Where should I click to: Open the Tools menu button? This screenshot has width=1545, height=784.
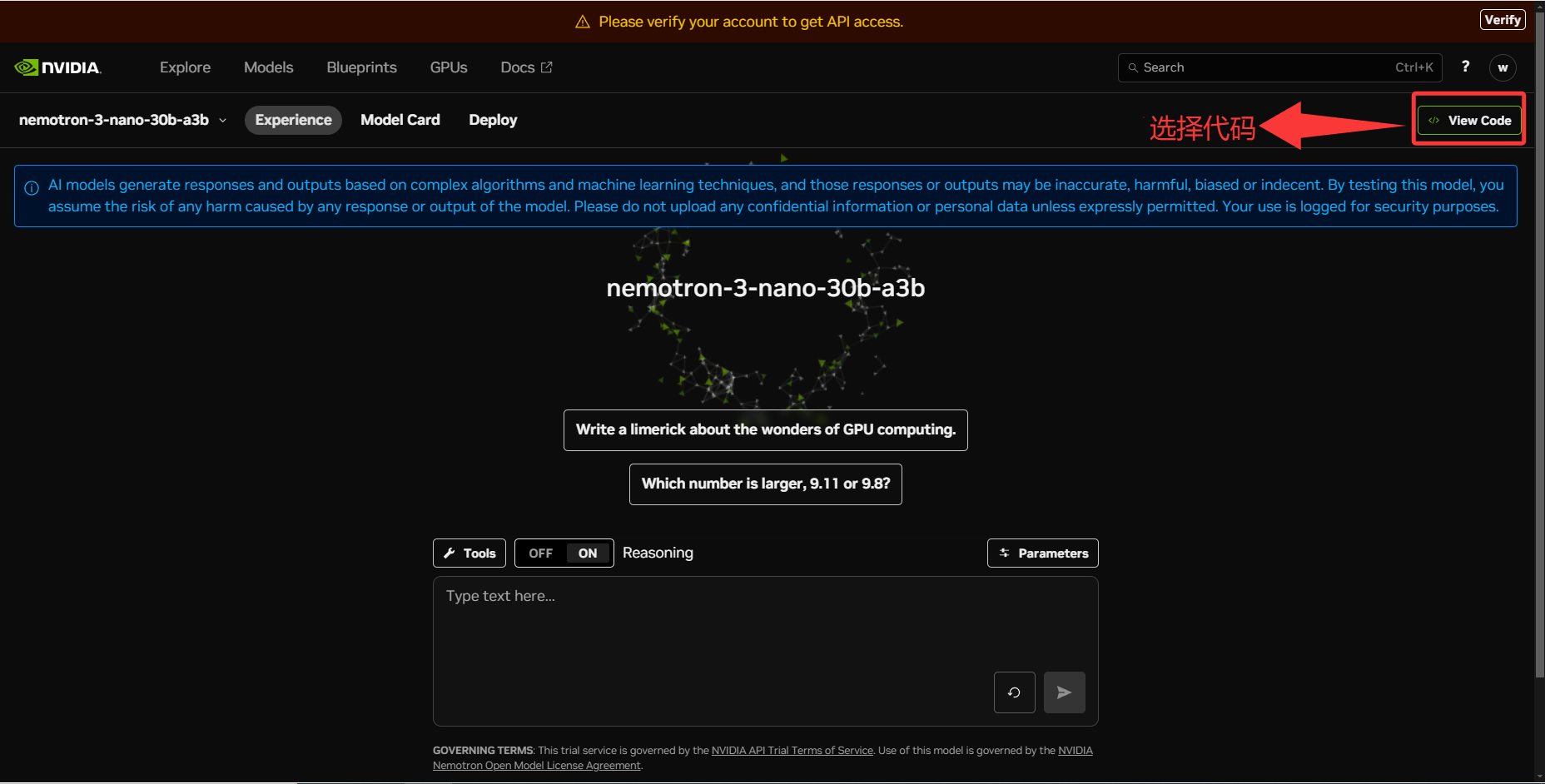tap(469, 553)
